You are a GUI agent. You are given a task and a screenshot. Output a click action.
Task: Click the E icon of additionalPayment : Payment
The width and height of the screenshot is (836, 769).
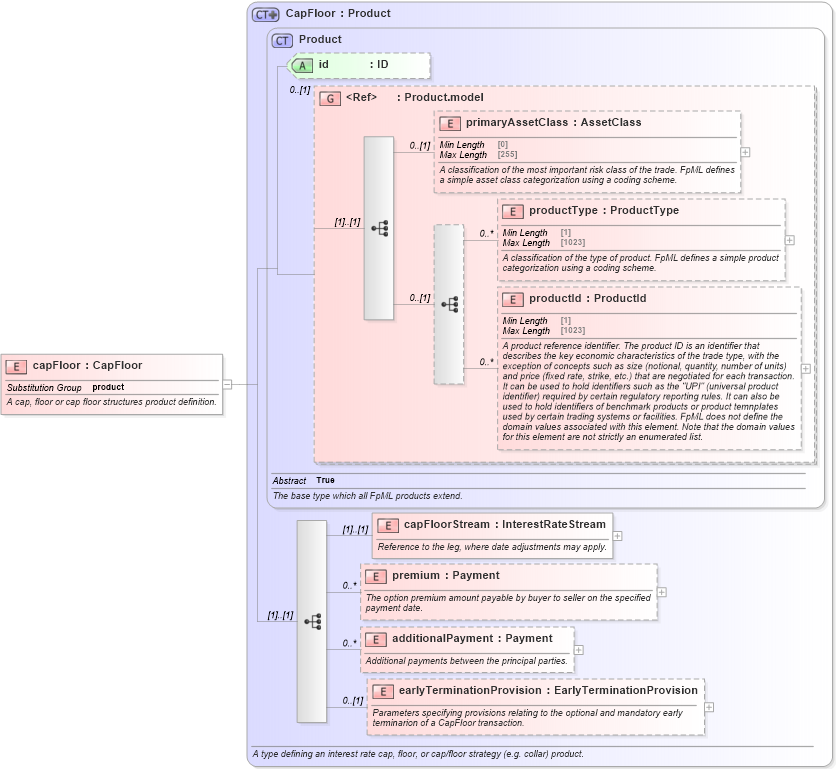(x=375, y=638)
